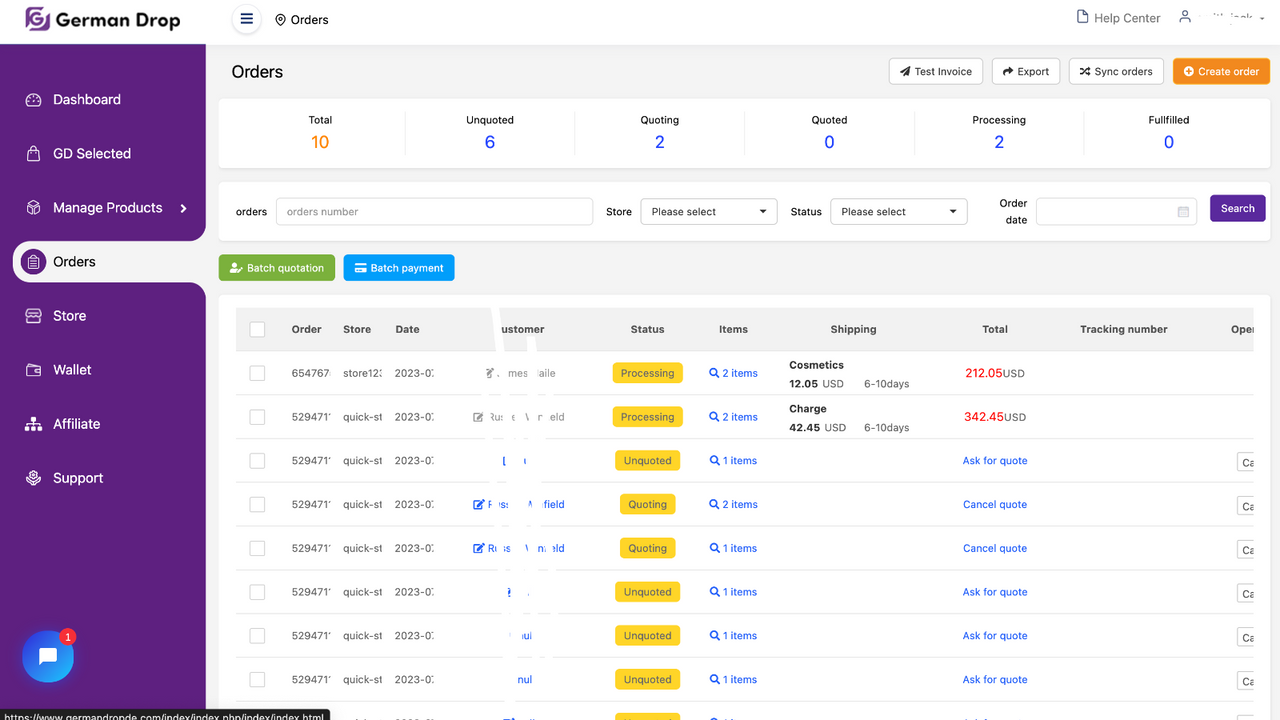Expand the Manage Products submenu arrow
Viewport: 1280px width, 720px height.
pyautogui.click(x=183, y=208)
